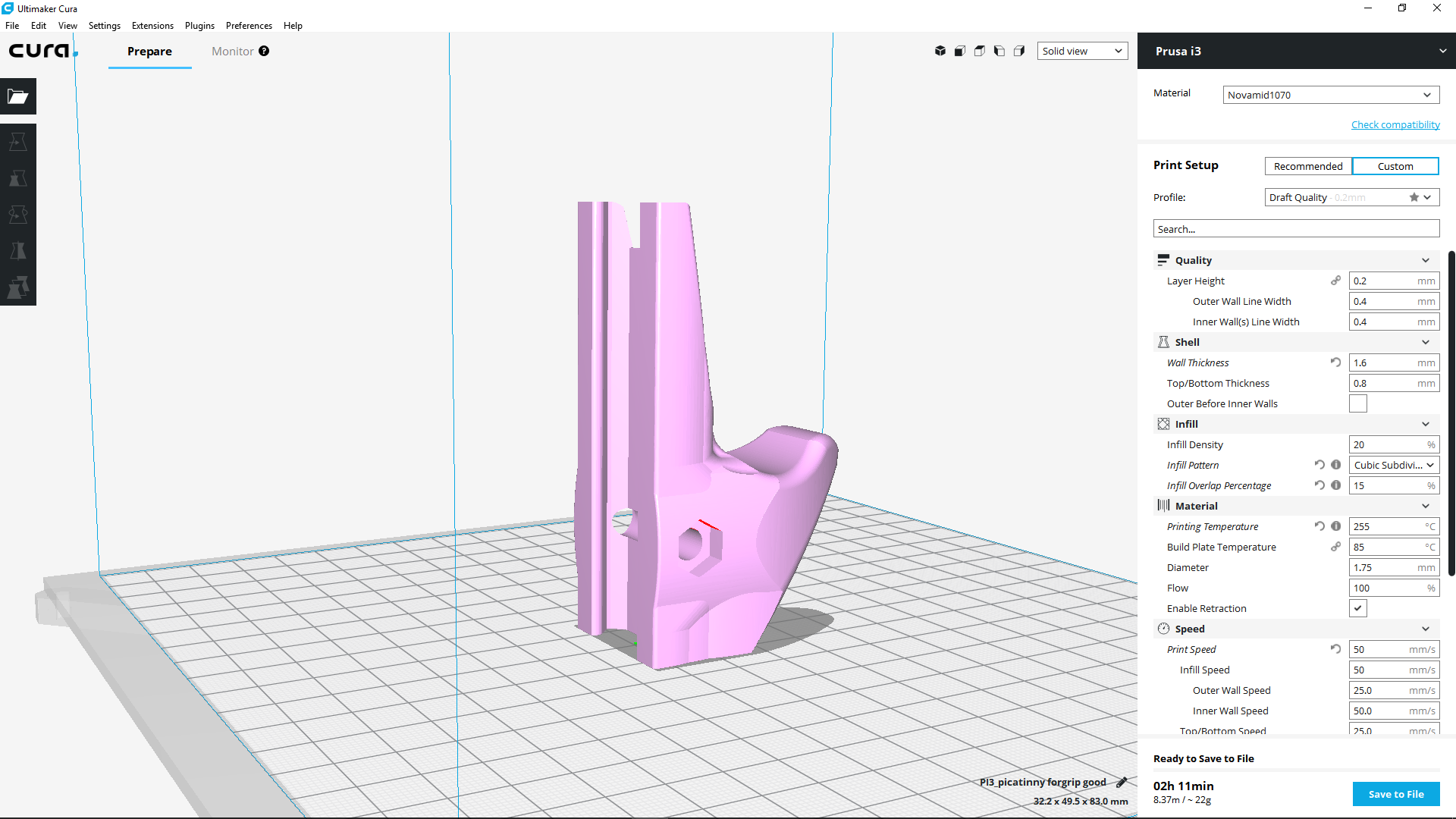This screenshot has height=819, width=1456.
Task: Collapse the Infill settings section
Action: [x=1296, y=424]
